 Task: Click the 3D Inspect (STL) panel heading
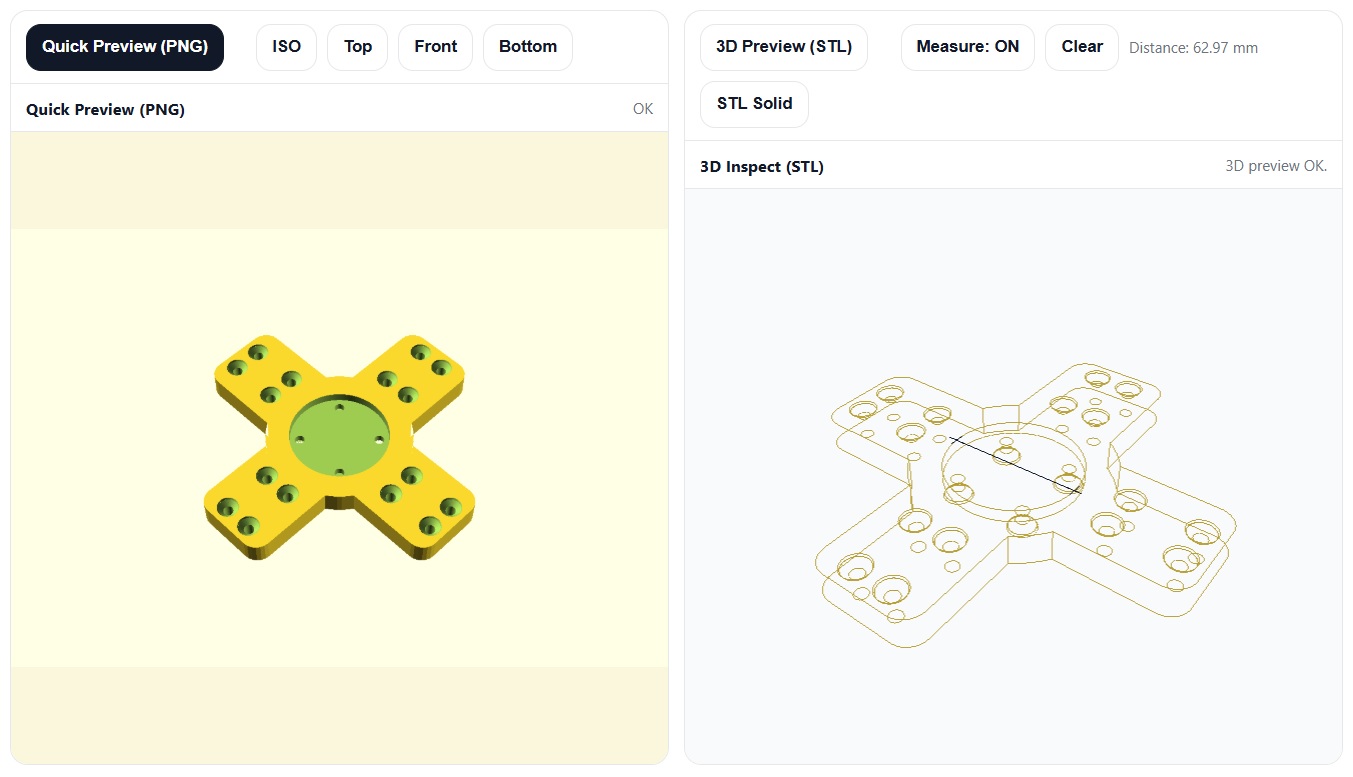click(x=761, y=167)
